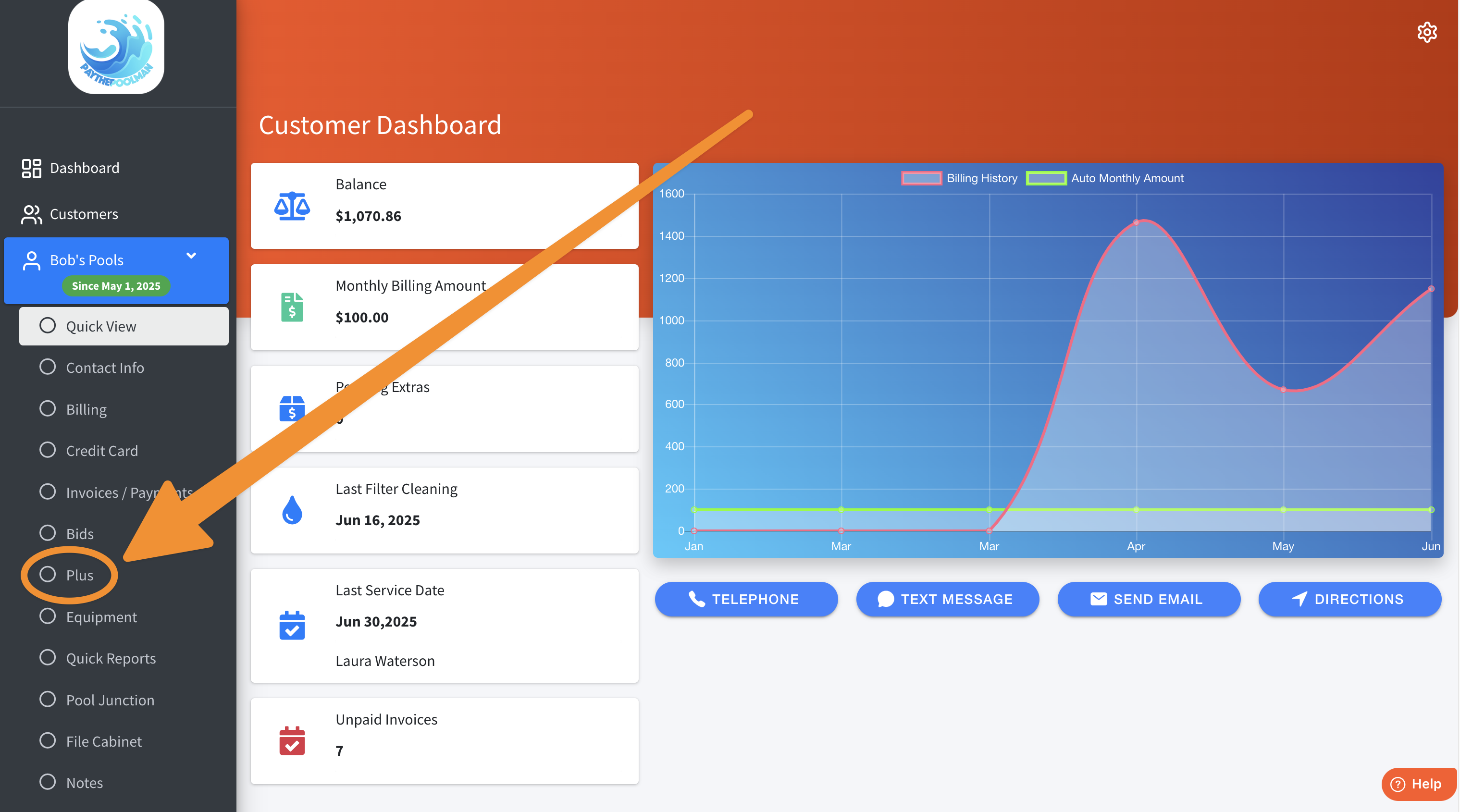Select the Equipment radio item

point(48,616)
